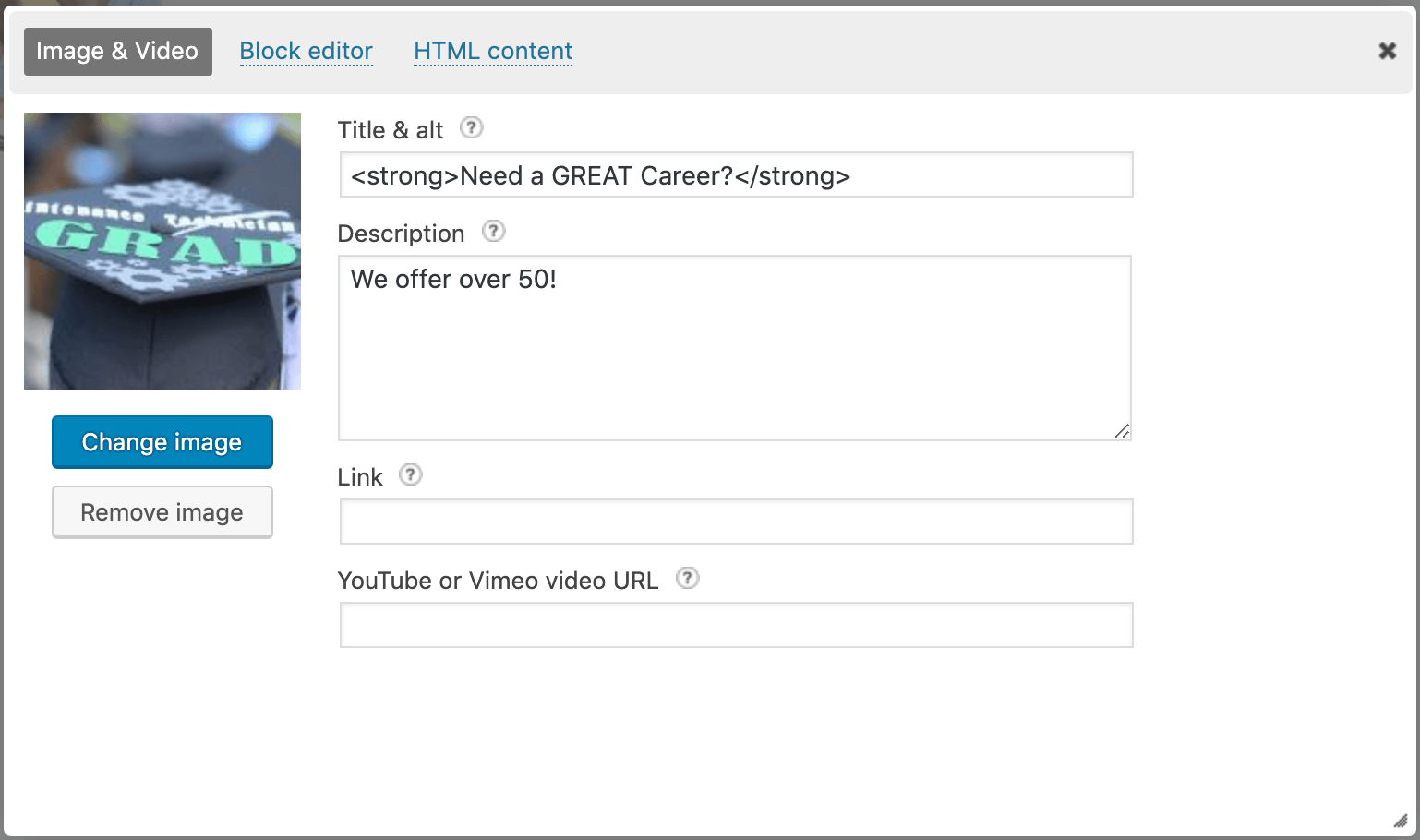The width and height of the screenshot is (1420, 840).
Task: Click the Link help icon
Action: 411,474
